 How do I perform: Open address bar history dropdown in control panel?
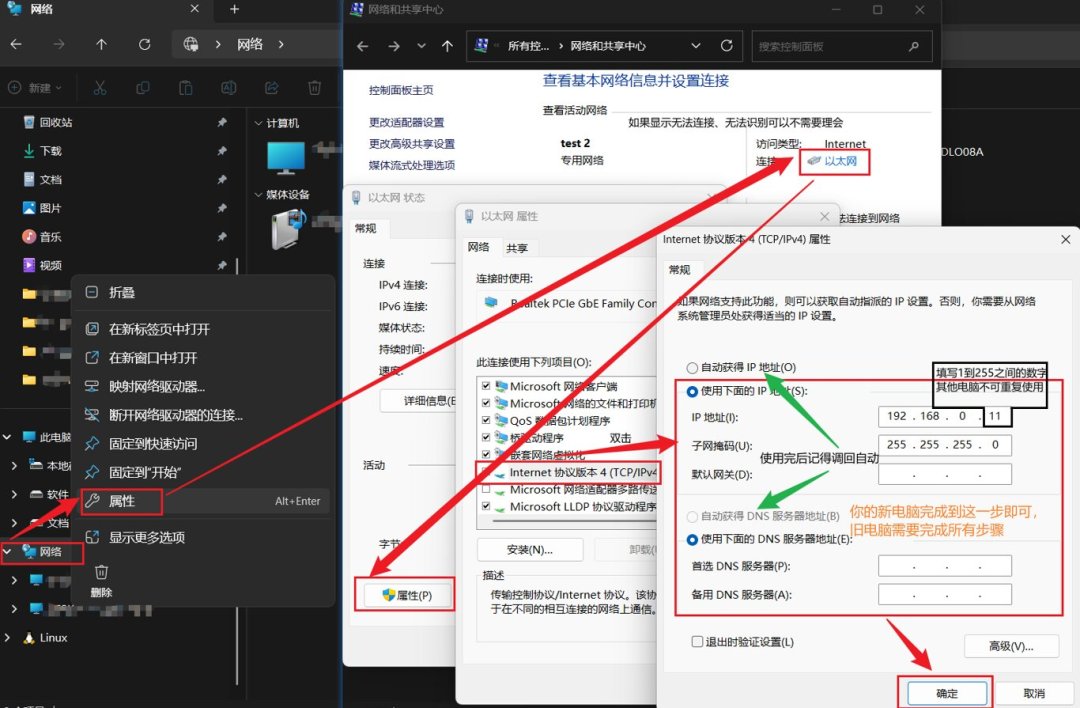click(x=696, y=45)
